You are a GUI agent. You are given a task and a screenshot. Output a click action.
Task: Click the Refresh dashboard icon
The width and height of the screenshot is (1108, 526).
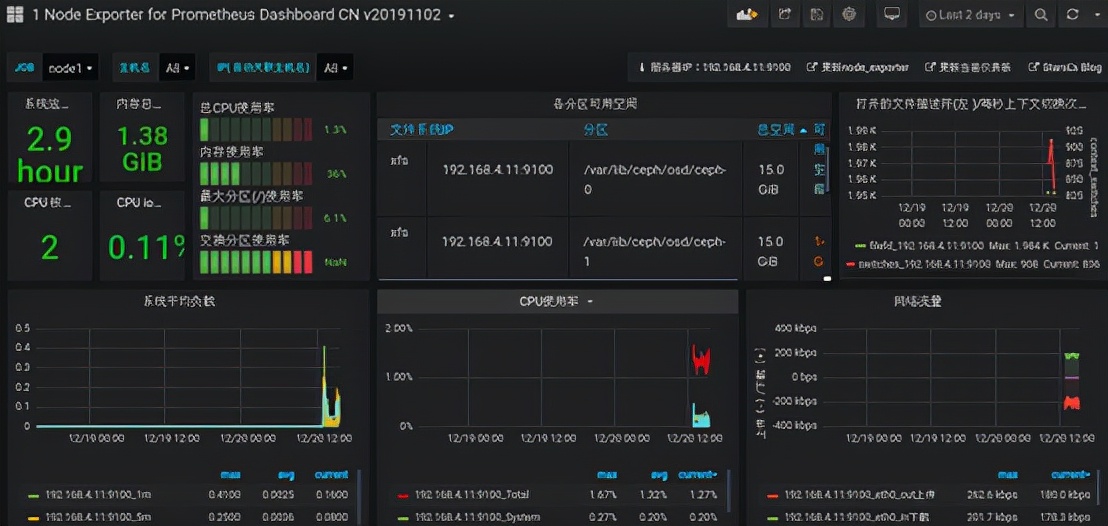point(1072,14)
